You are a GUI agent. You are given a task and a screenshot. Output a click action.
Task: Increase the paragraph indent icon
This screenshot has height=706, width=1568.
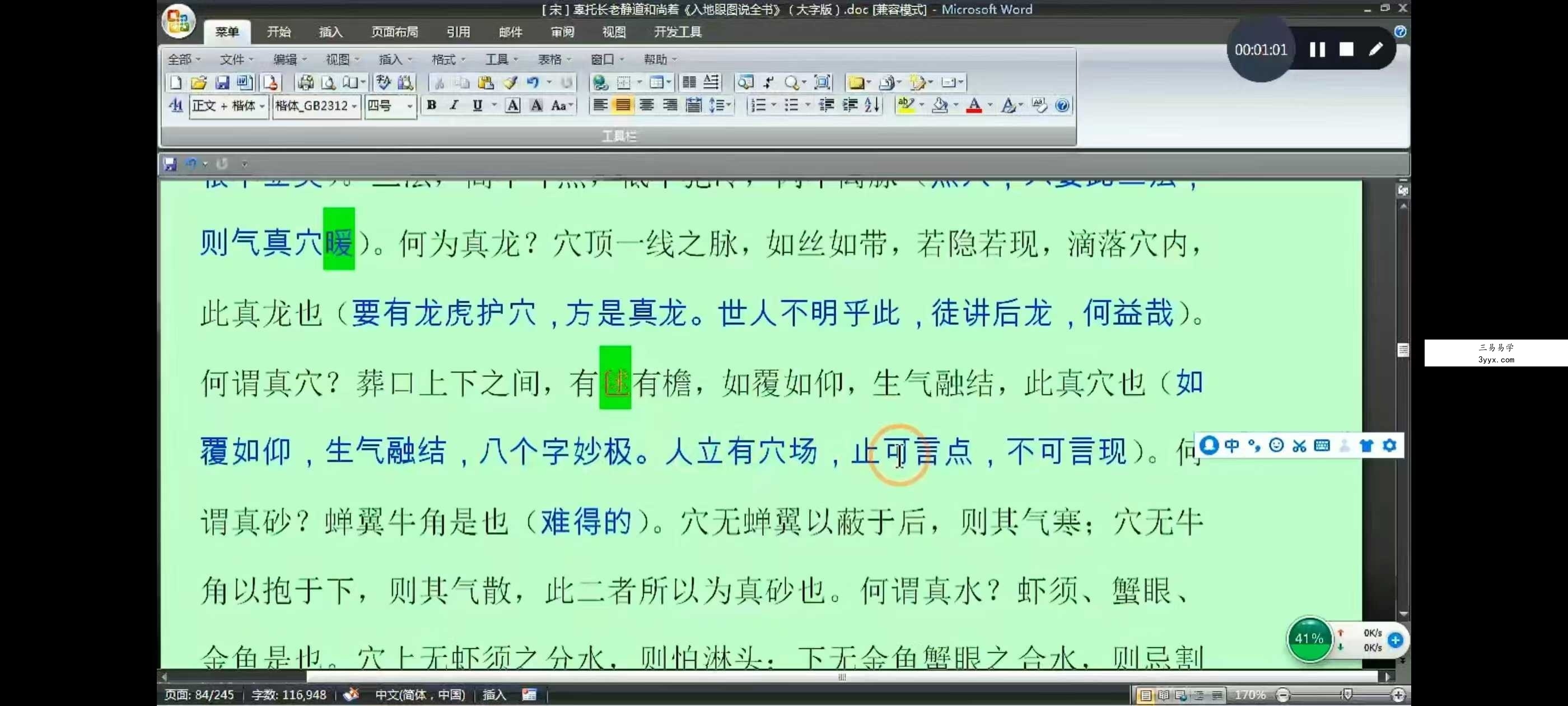tap(850, 105)
